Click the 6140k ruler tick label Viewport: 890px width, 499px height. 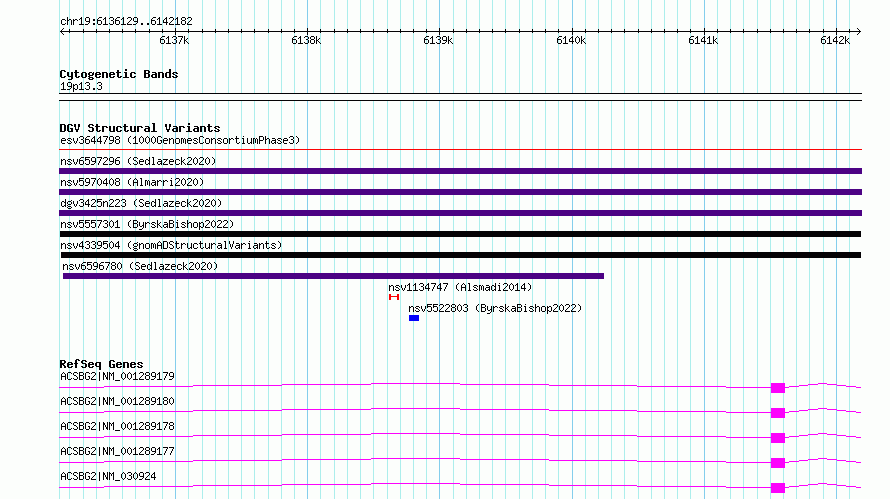click(571, 40)
